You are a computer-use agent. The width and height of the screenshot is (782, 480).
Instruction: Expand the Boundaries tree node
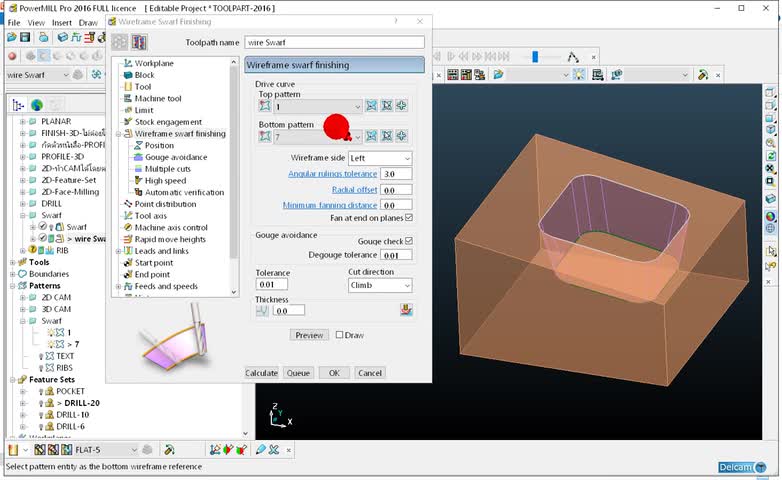click(x=12, y=274)
